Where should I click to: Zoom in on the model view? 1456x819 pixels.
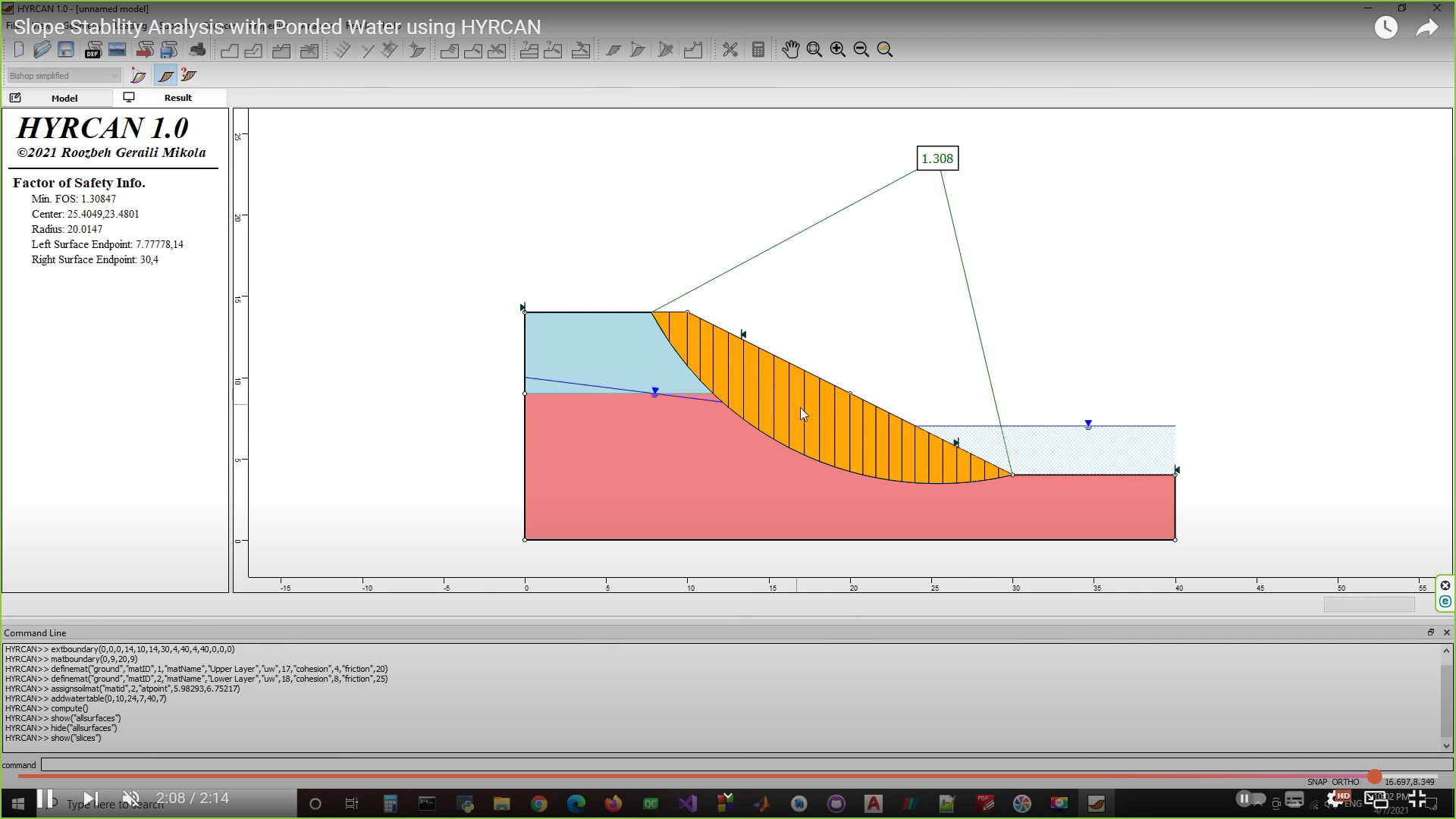point(838,50)
